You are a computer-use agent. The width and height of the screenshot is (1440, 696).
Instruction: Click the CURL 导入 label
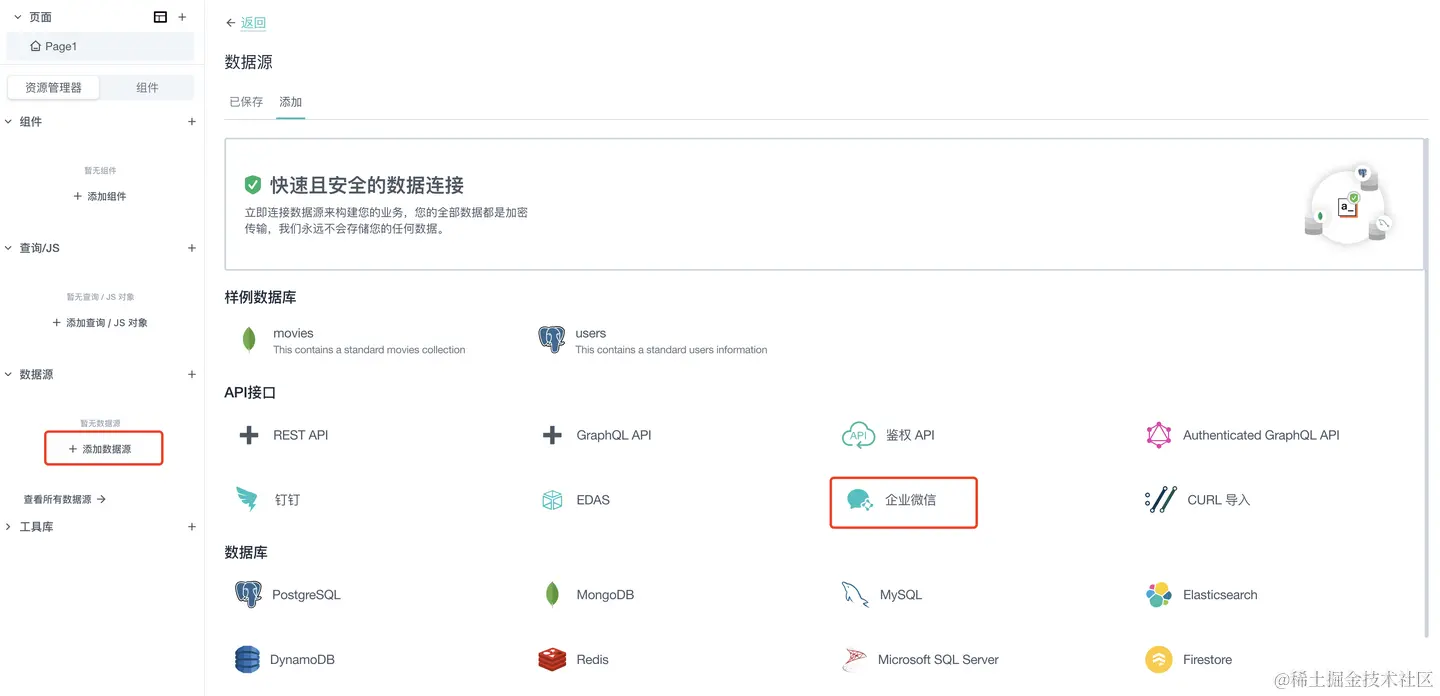[1219, 499]
